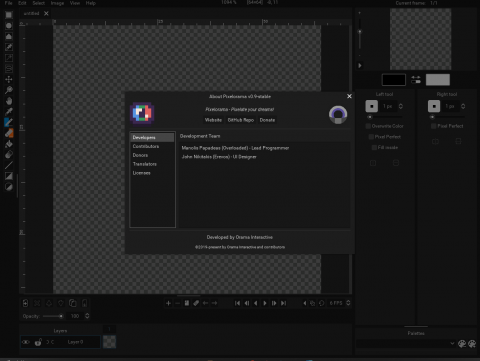Add a new layer

click(25, 303)
